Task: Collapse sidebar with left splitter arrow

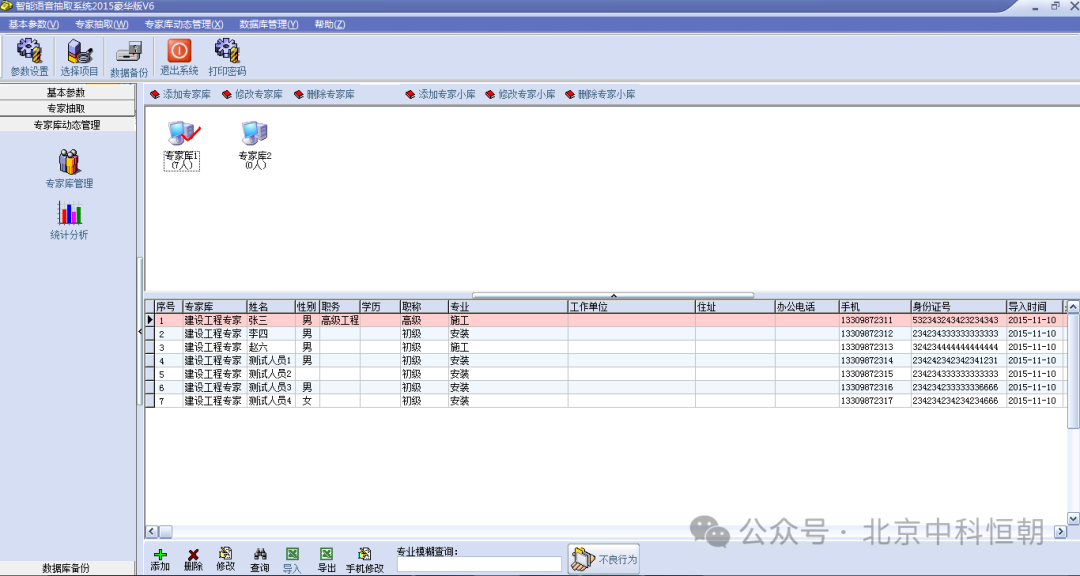Action: [x=140, y=331]
